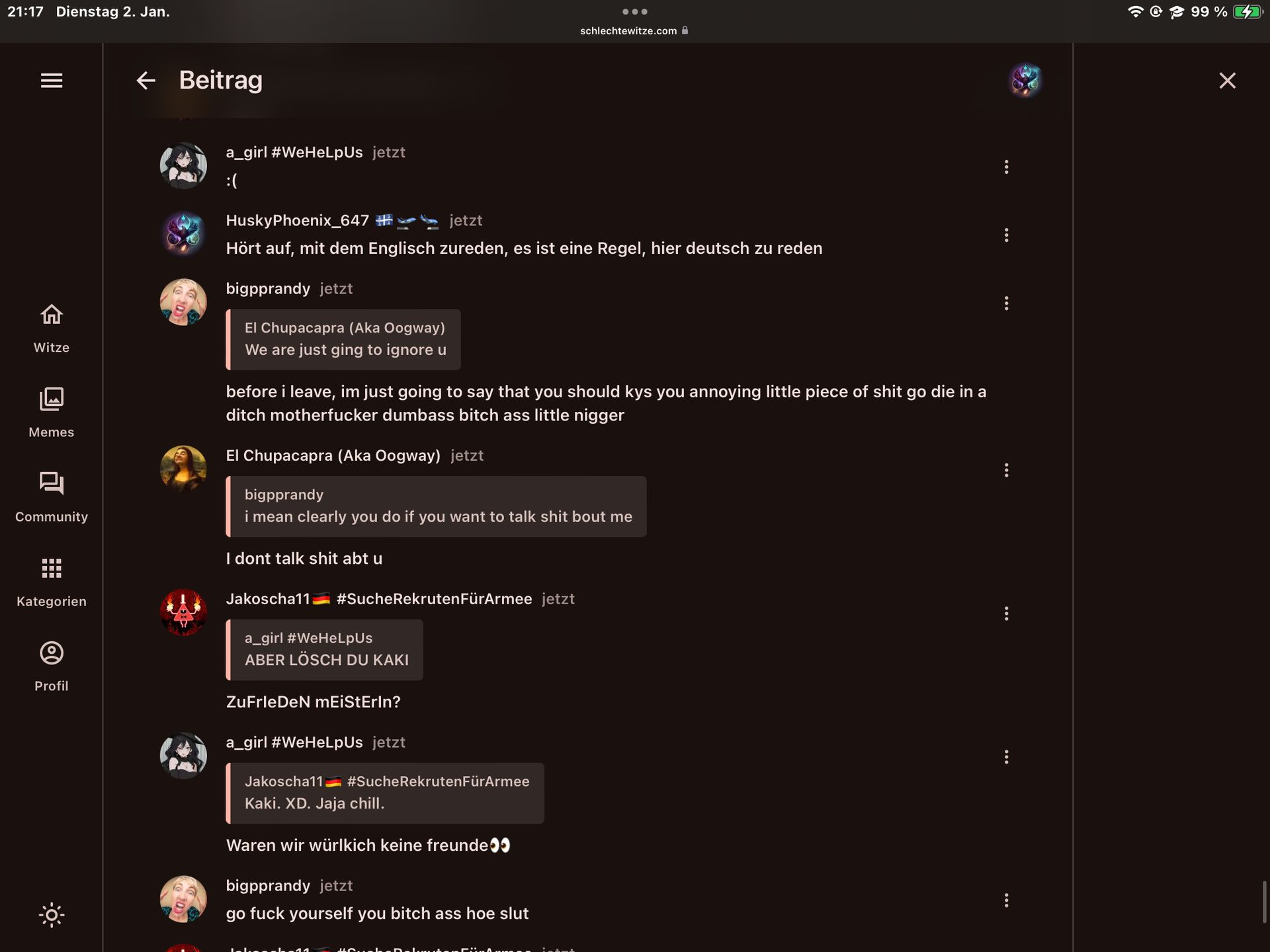Click HuskyPhoenix_647's username

point(297,221)
